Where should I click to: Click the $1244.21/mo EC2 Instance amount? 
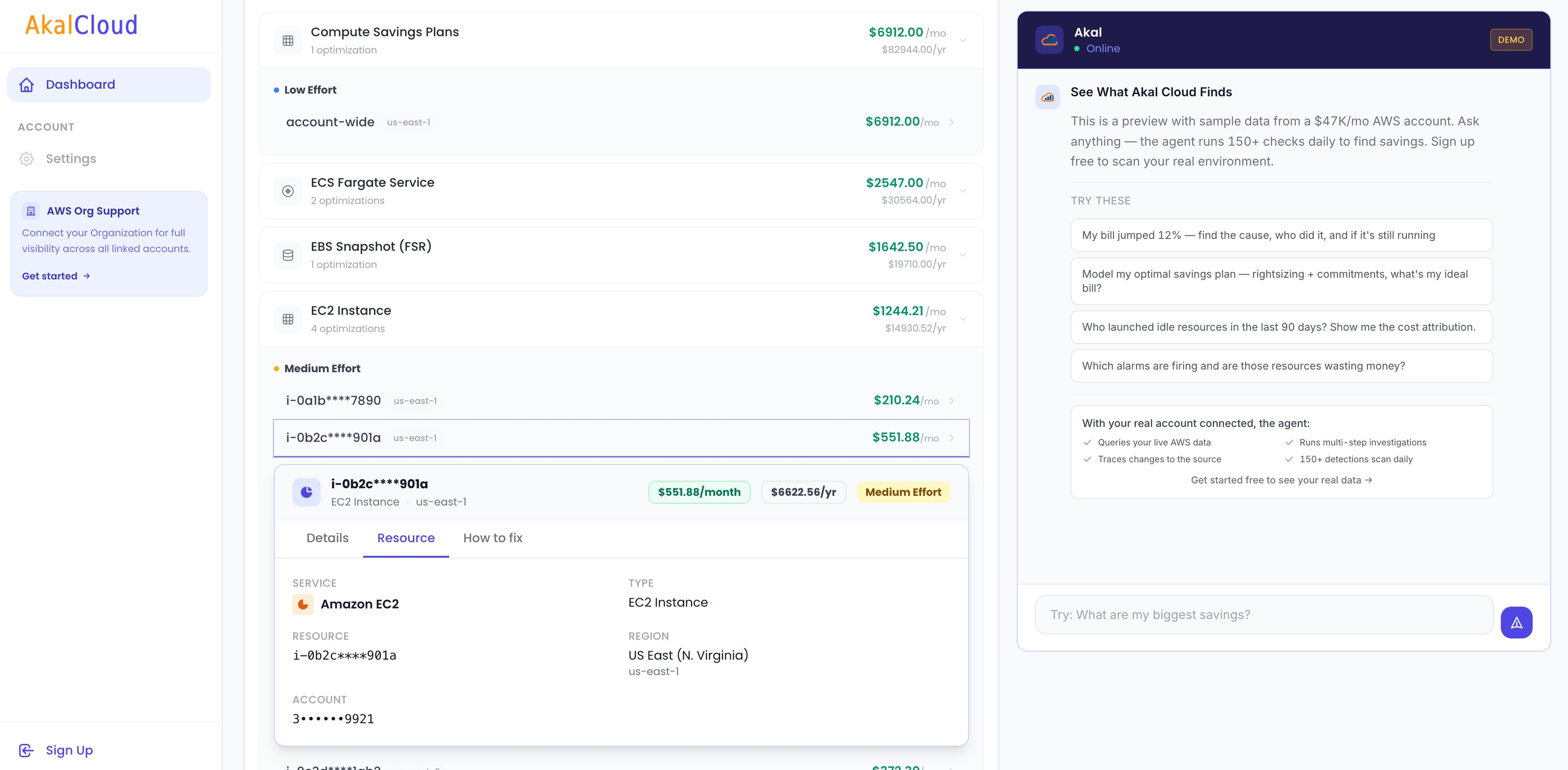(909, 311)
